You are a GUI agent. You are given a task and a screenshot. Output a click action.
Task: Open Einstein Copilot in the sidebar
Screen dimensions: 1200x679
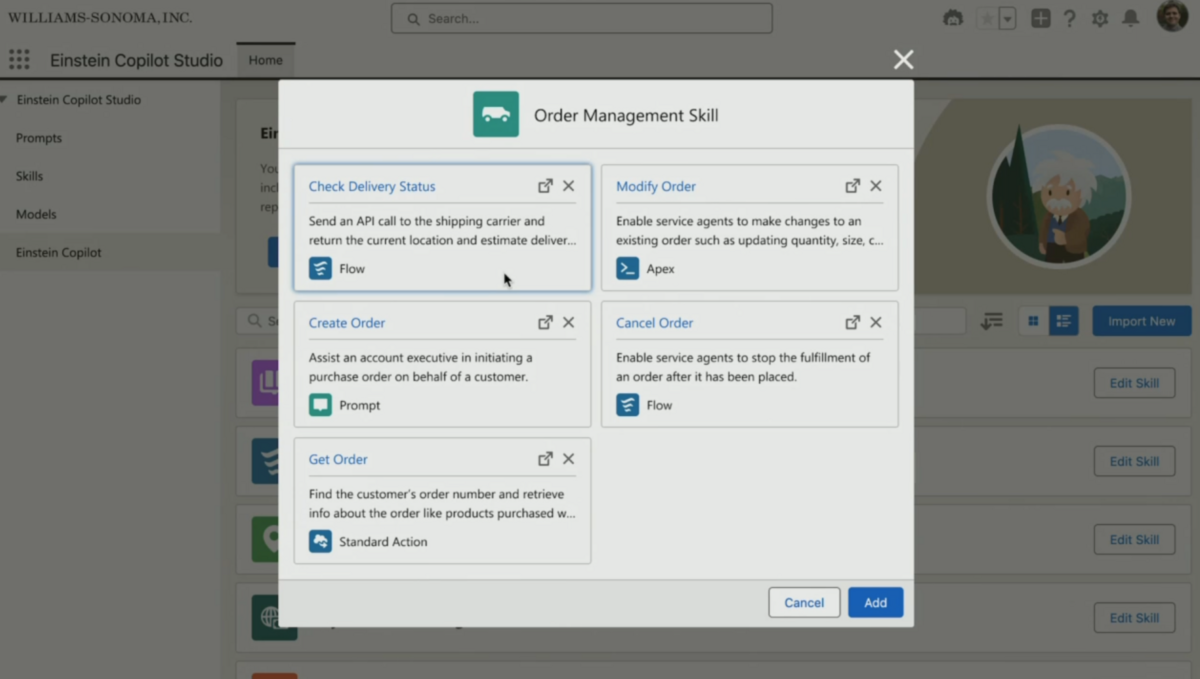[59, 253]
